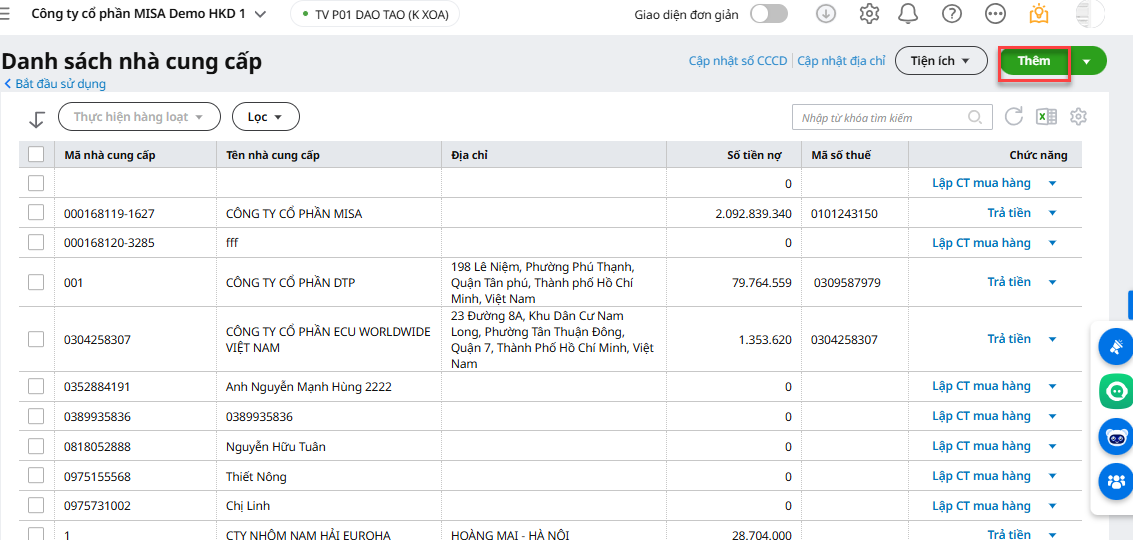Click the help question mark icon
The height and width of the screenshot is (540, 1133).
[x=952, y=14]
